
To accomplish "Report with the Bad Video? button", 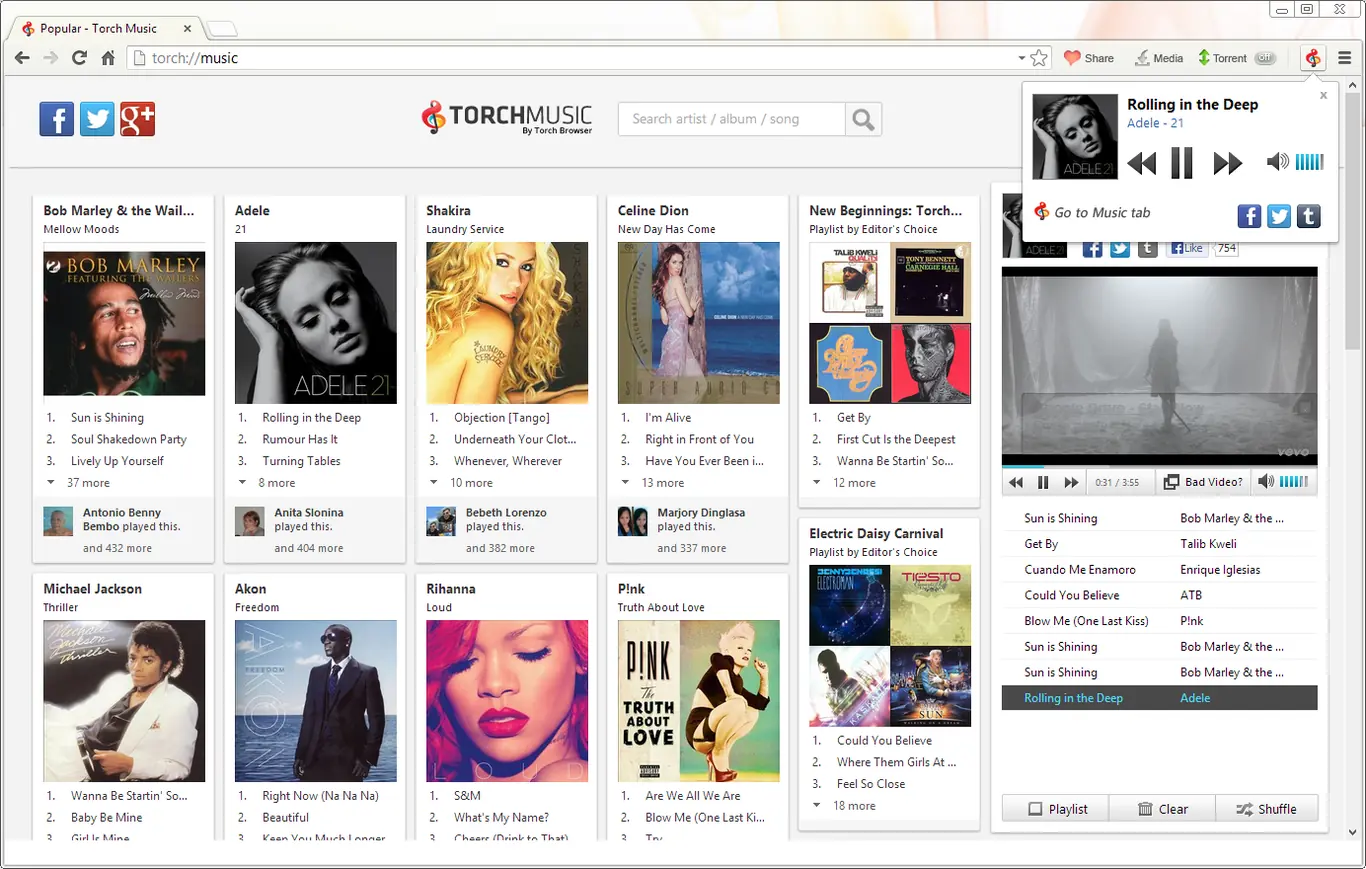I will tap(1203, 482).
